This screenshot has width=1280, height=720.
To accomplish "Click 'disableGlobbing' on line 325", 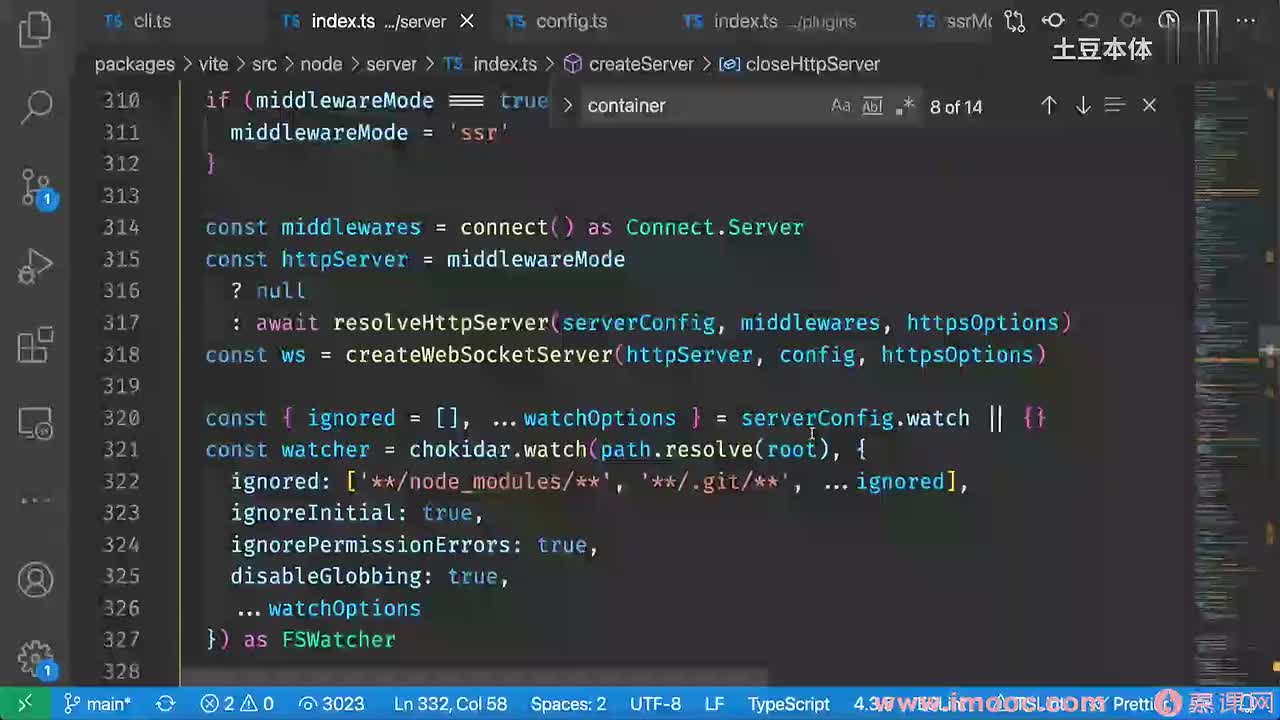I will 326,576.
